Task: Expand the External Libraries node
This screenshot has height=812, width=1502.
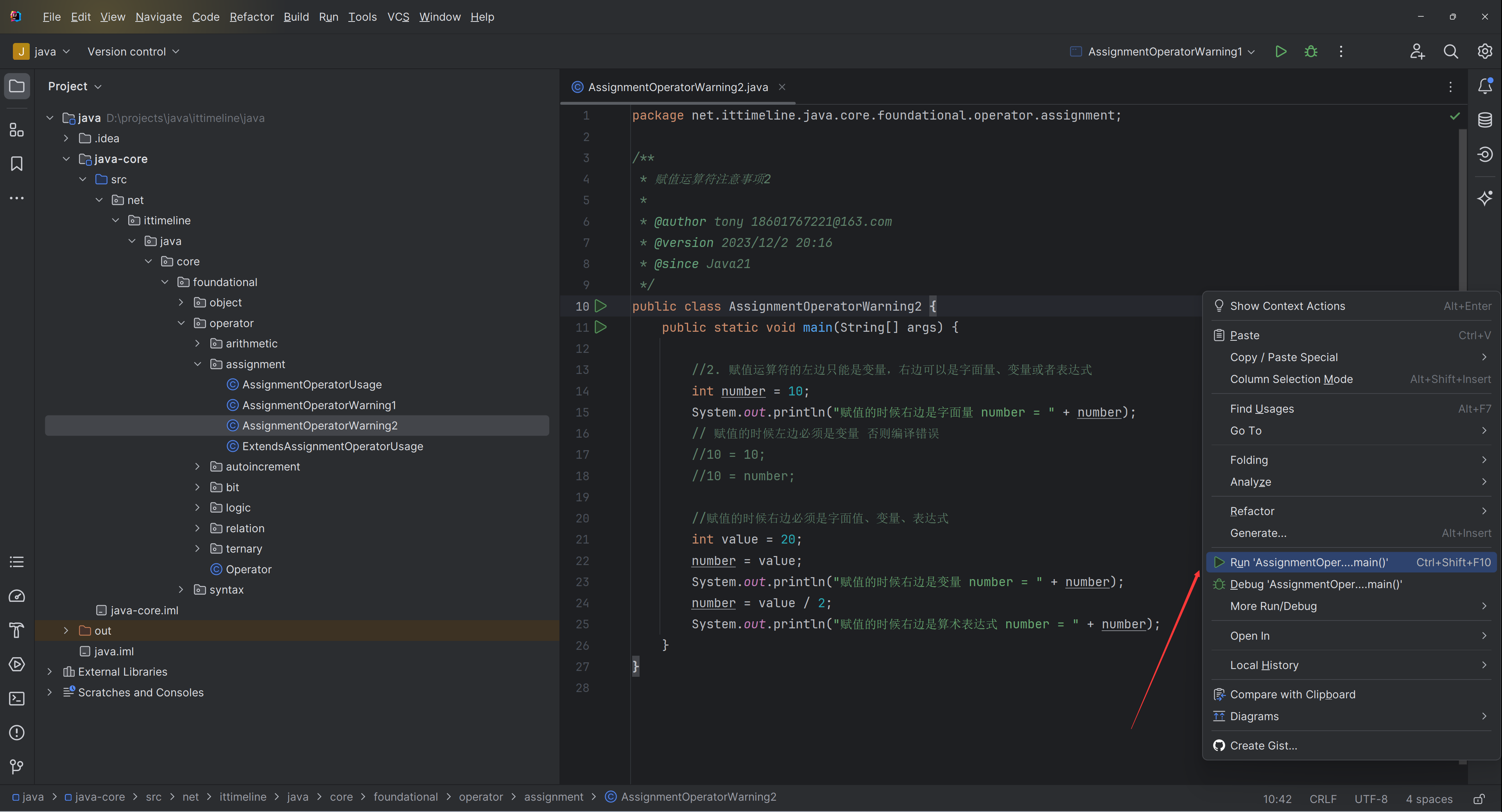Action: pos(50,671)
